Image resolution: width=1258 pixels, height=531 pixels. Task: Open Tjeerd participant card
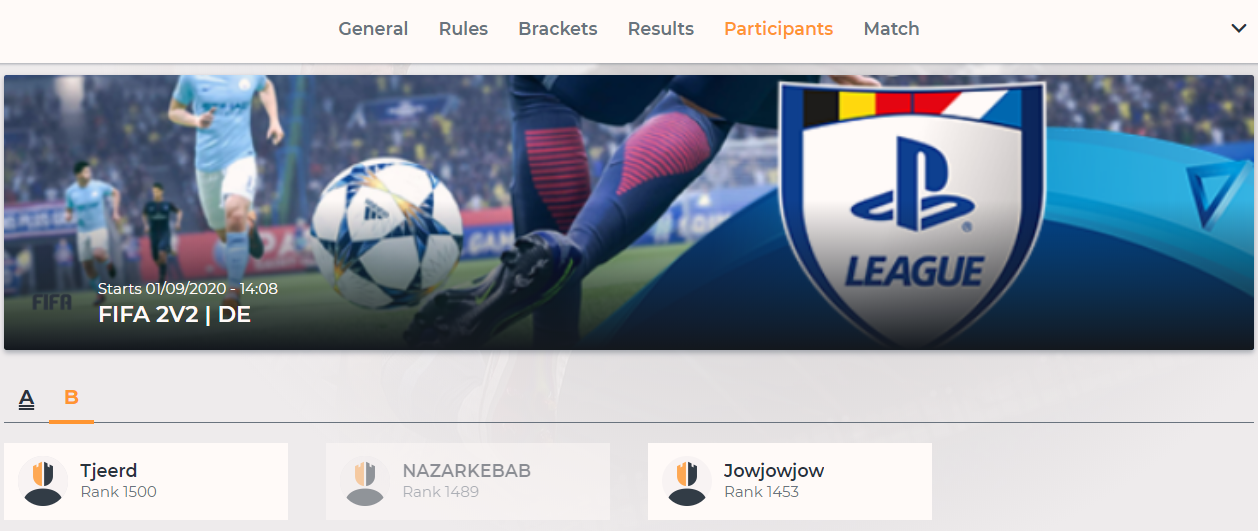146,482
